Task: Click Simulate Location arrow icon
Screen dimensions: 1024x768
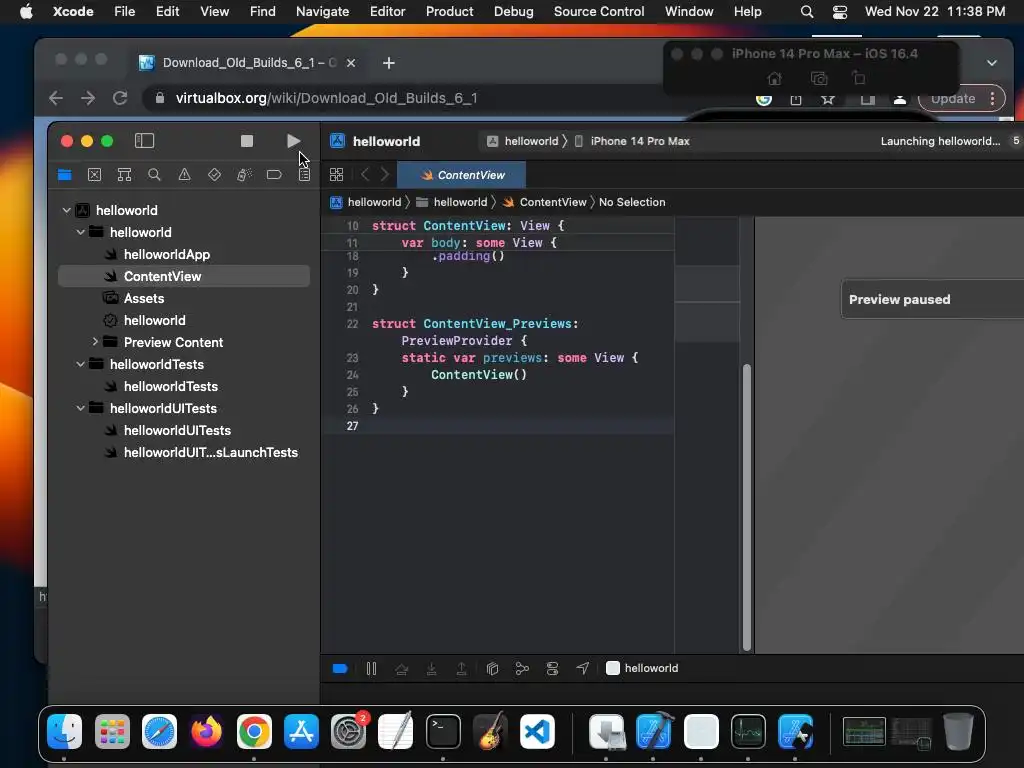Action: pos(583,668)
